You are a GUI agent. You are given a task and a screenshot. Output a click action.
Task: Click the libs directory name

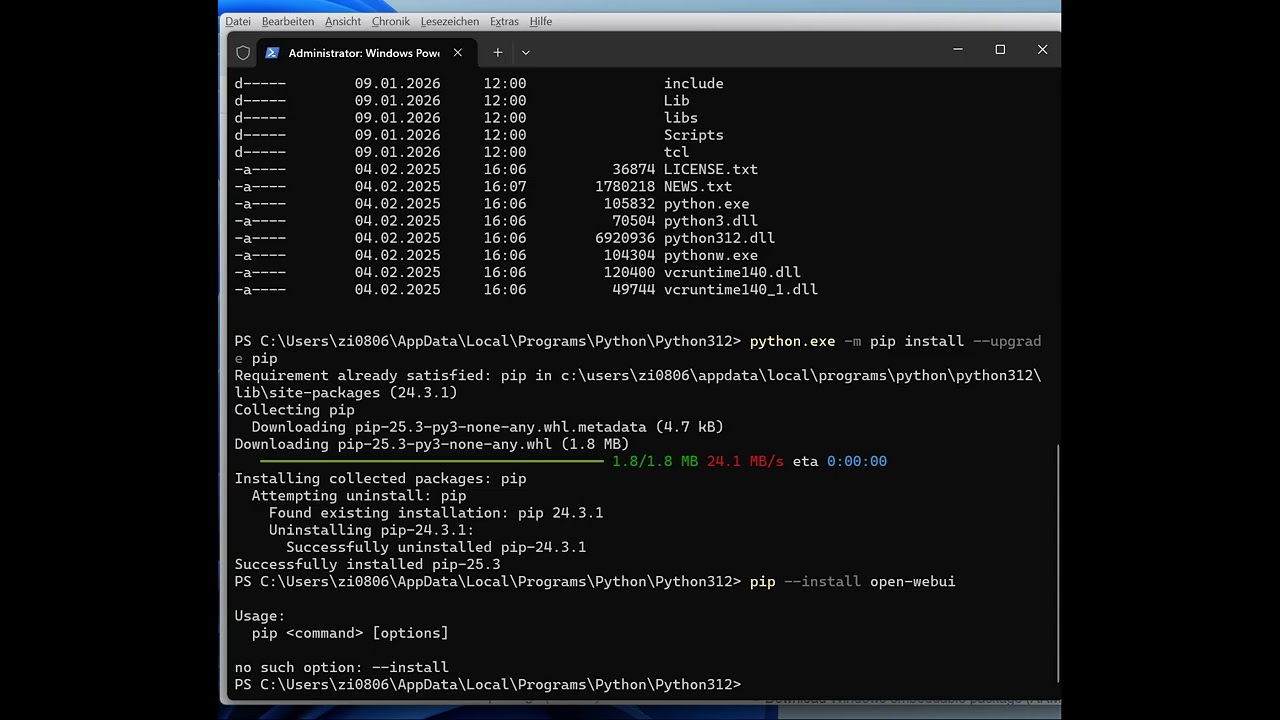coord(681,117)
